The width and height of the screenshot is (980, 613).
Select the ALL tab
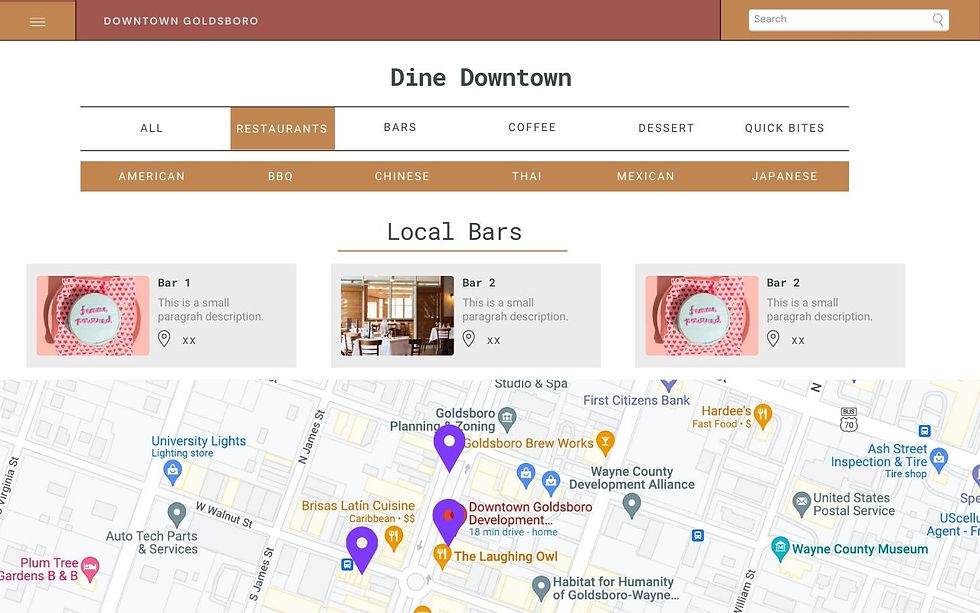(x=151, y=128)
